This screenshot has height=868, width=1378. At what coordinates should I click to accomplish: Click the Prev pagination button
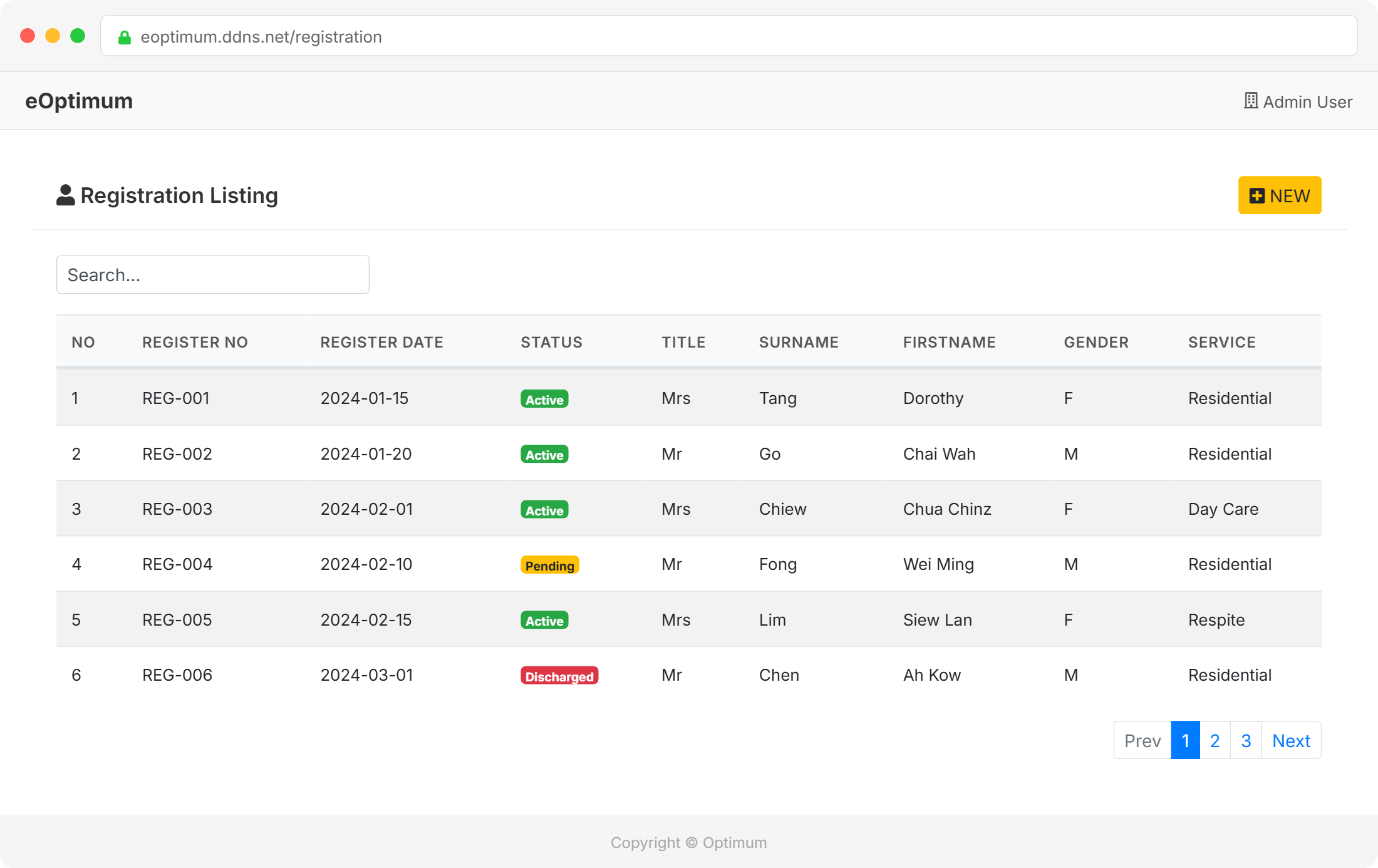pyautogui.click(x=1142, y=741)
